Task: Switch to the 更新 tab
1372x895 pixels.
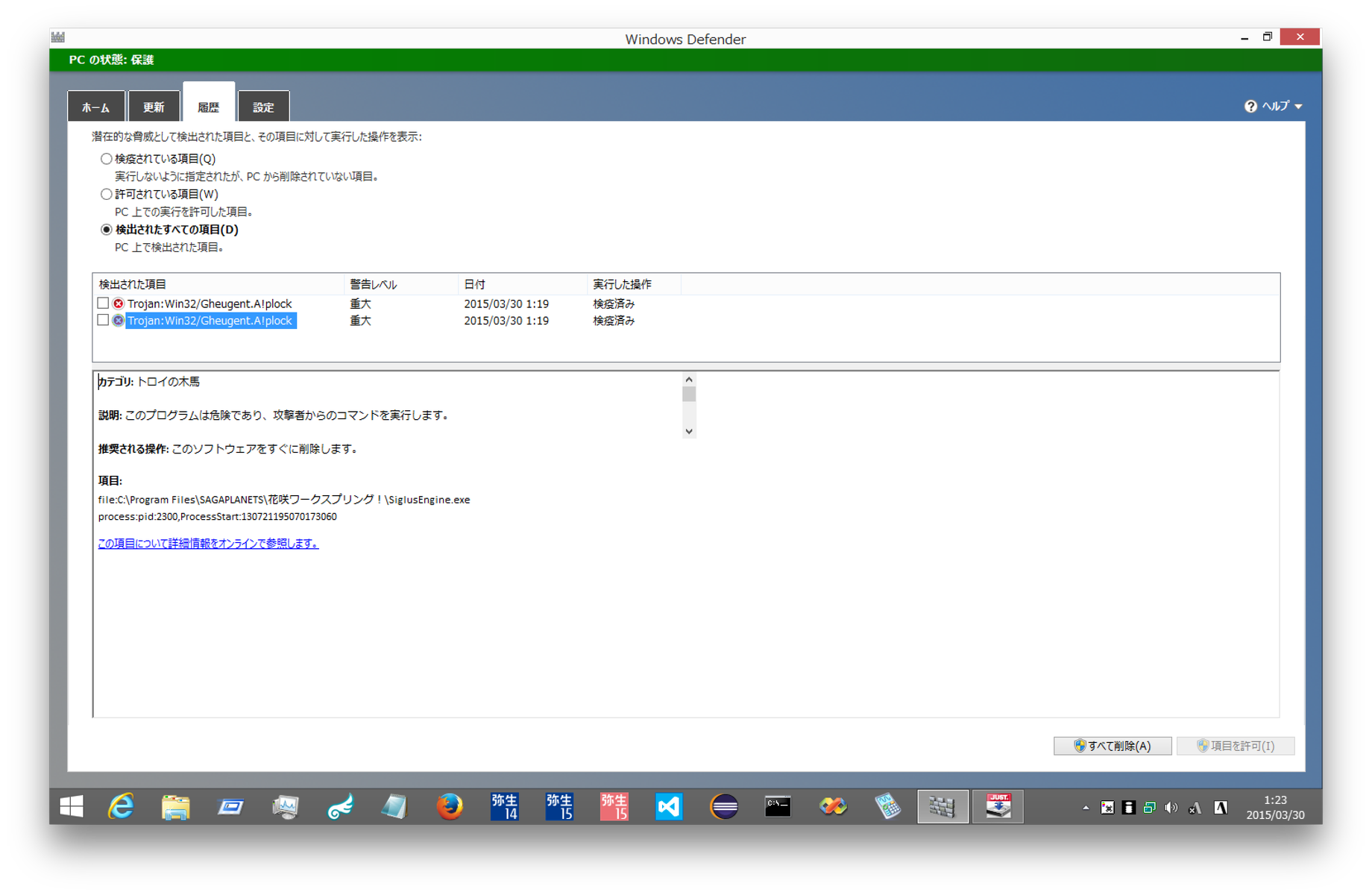Action: point(154,107)
